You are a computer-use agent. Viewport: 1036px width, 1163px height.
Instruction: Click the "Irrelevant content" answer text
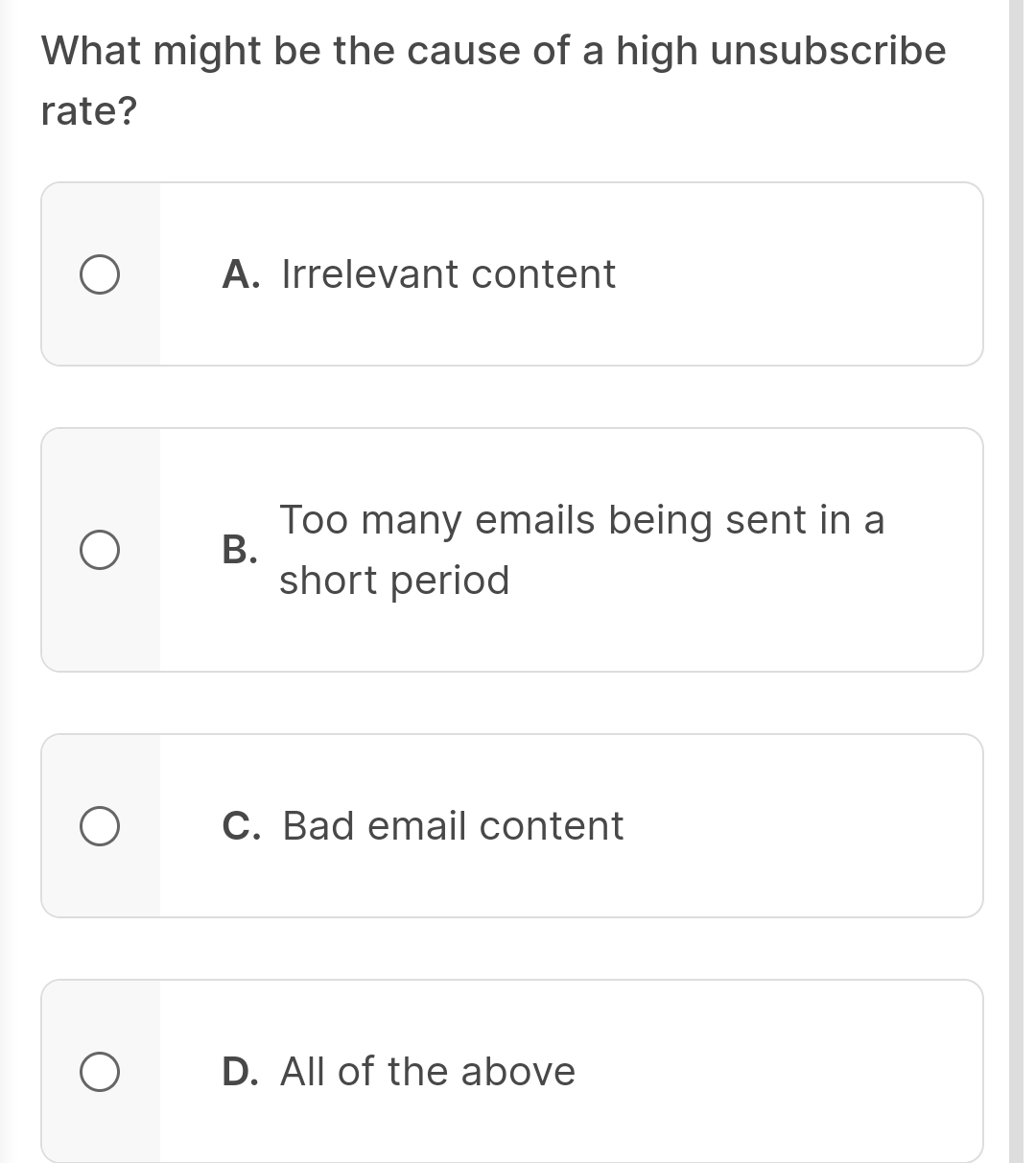point(448,274)
